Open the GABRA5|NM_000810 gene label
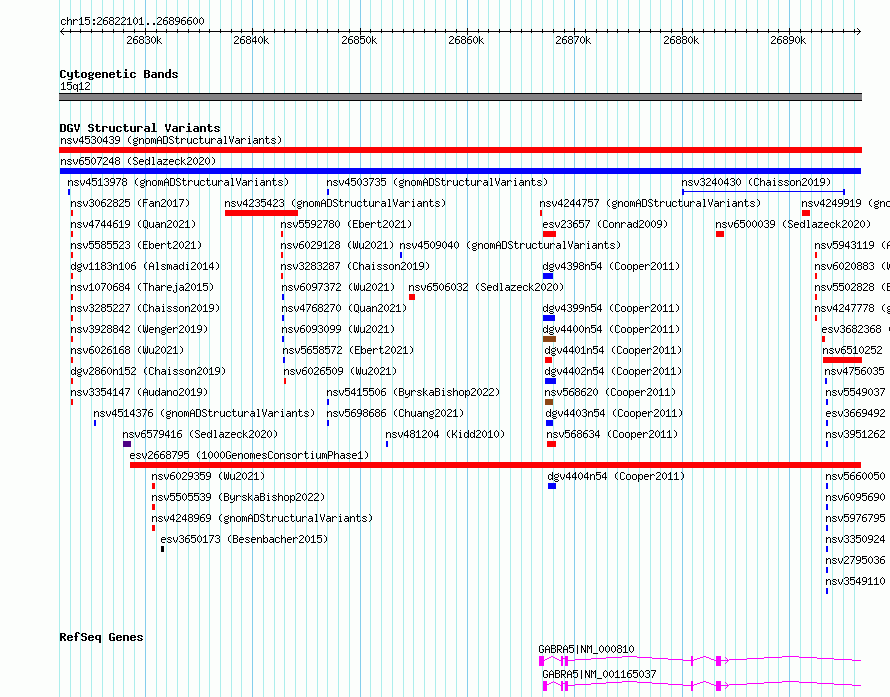 [586, 649]
